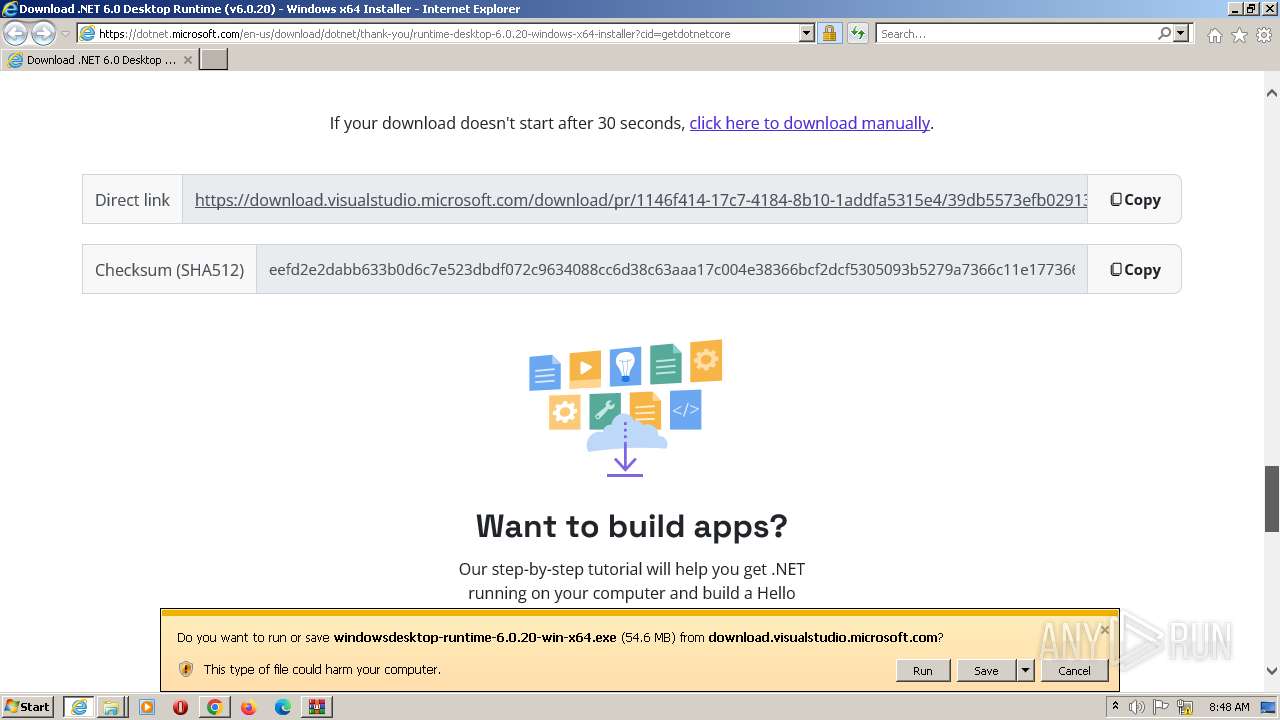Expand the Save options dropdown arrow
The width and height of the screenshot is (1280, 720).
coord(1025,670)
